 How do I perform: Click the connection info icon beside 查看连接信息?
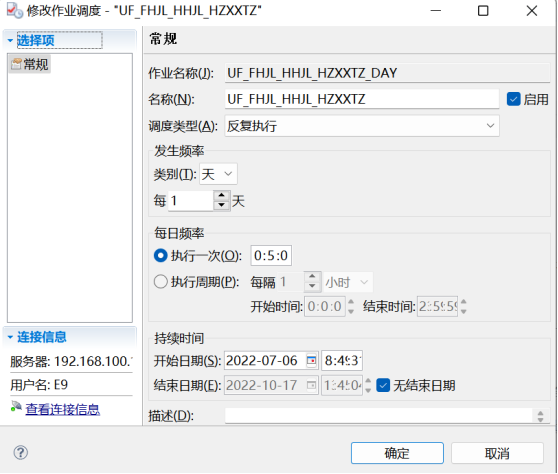tap(16, 407)
